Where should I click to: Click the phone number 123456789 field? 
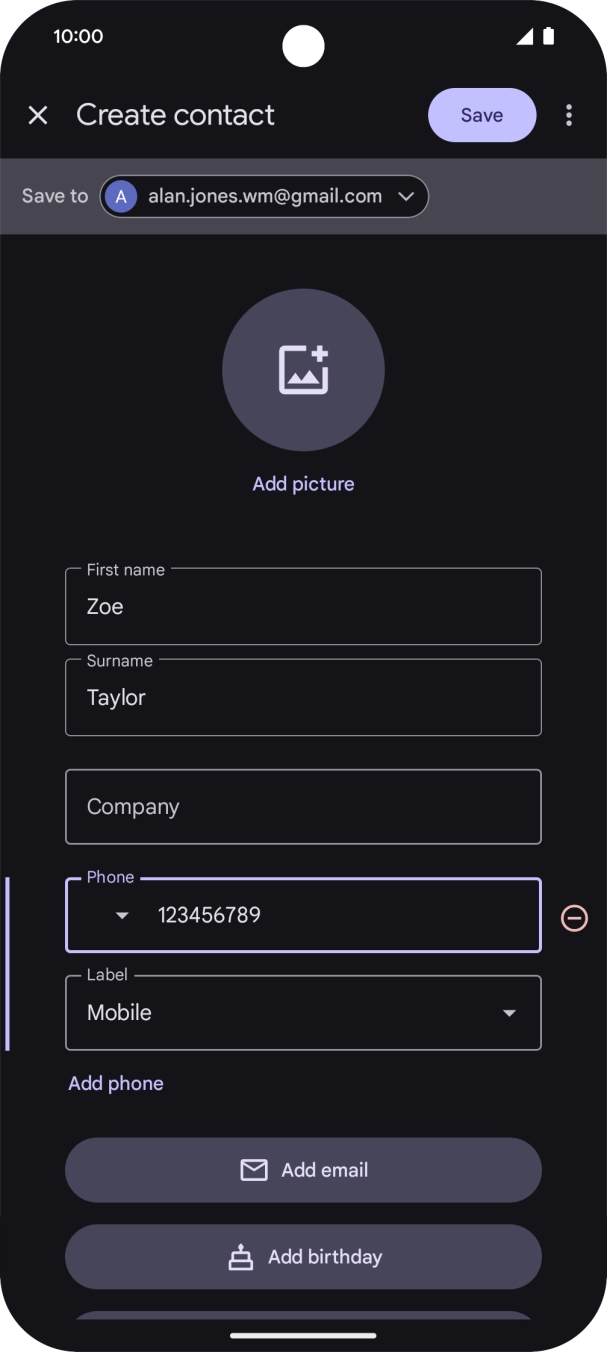[340, 915]
